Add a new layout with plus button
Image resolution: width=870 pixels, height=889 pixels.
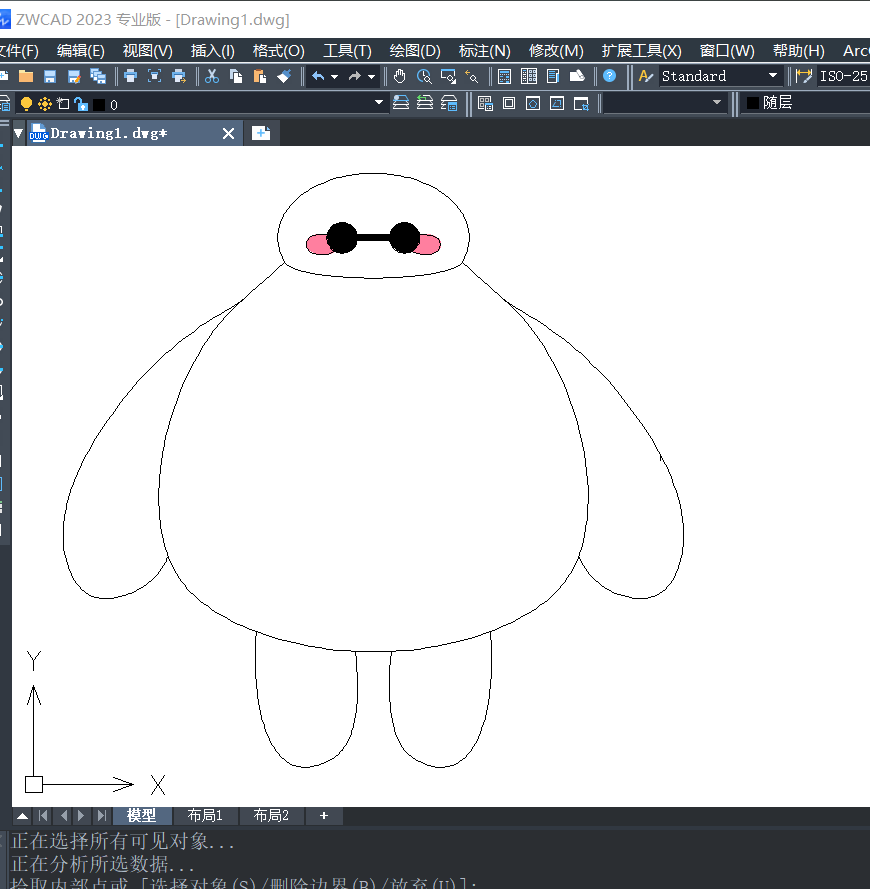(324, 816)
